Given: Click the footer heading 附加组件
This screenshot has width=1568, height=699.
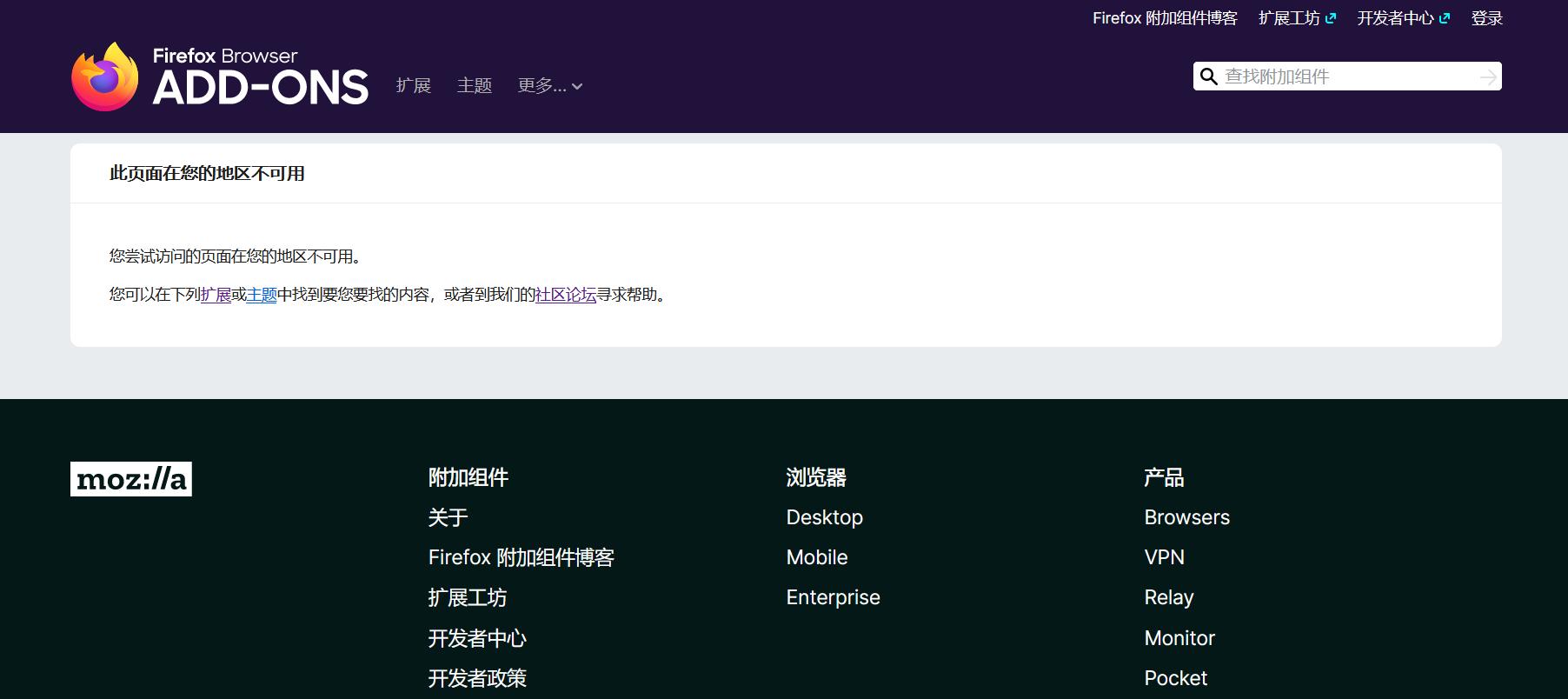Looking at the screenshot, I should (x=468, y=477).
